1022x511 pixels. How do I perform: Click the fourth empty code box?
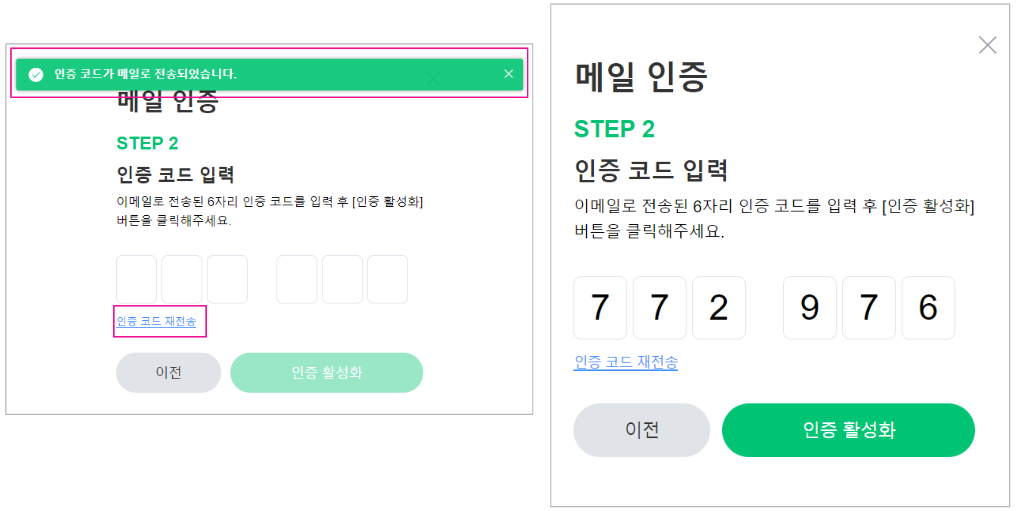coord(297,279)
